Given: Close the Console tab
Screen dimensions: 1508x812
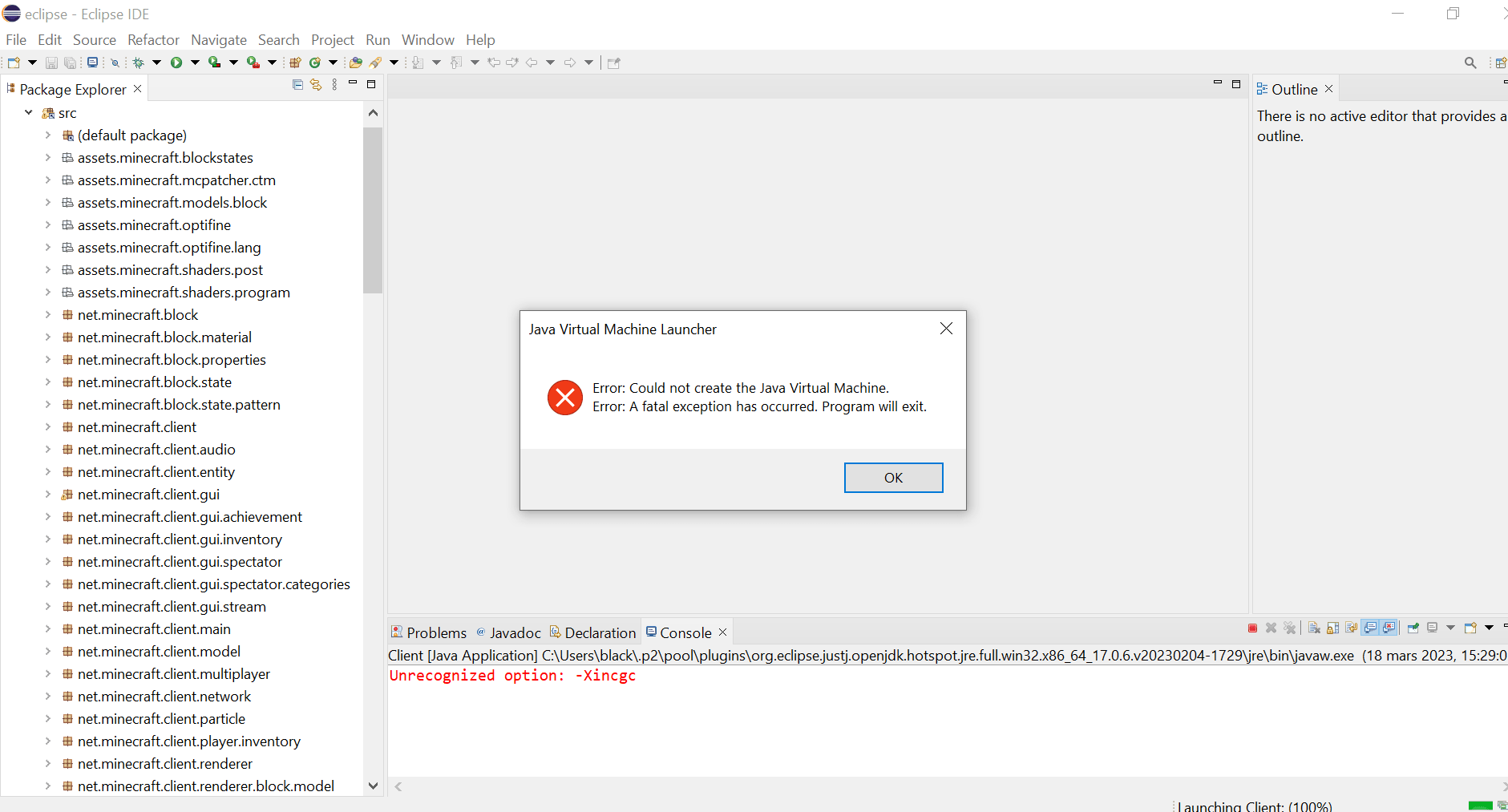Looking at the screenshot, I should coord(723,632).
